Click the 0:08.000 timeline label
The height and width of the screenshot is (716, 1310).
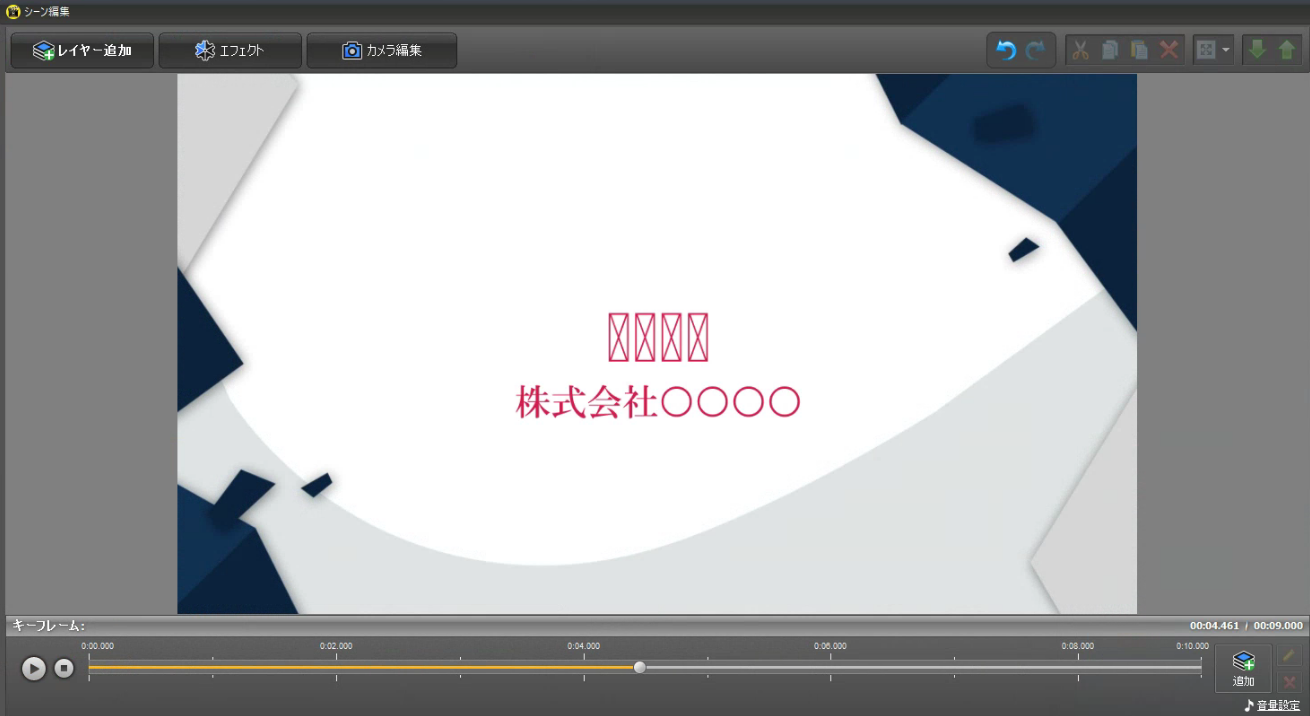(1078, 646)
